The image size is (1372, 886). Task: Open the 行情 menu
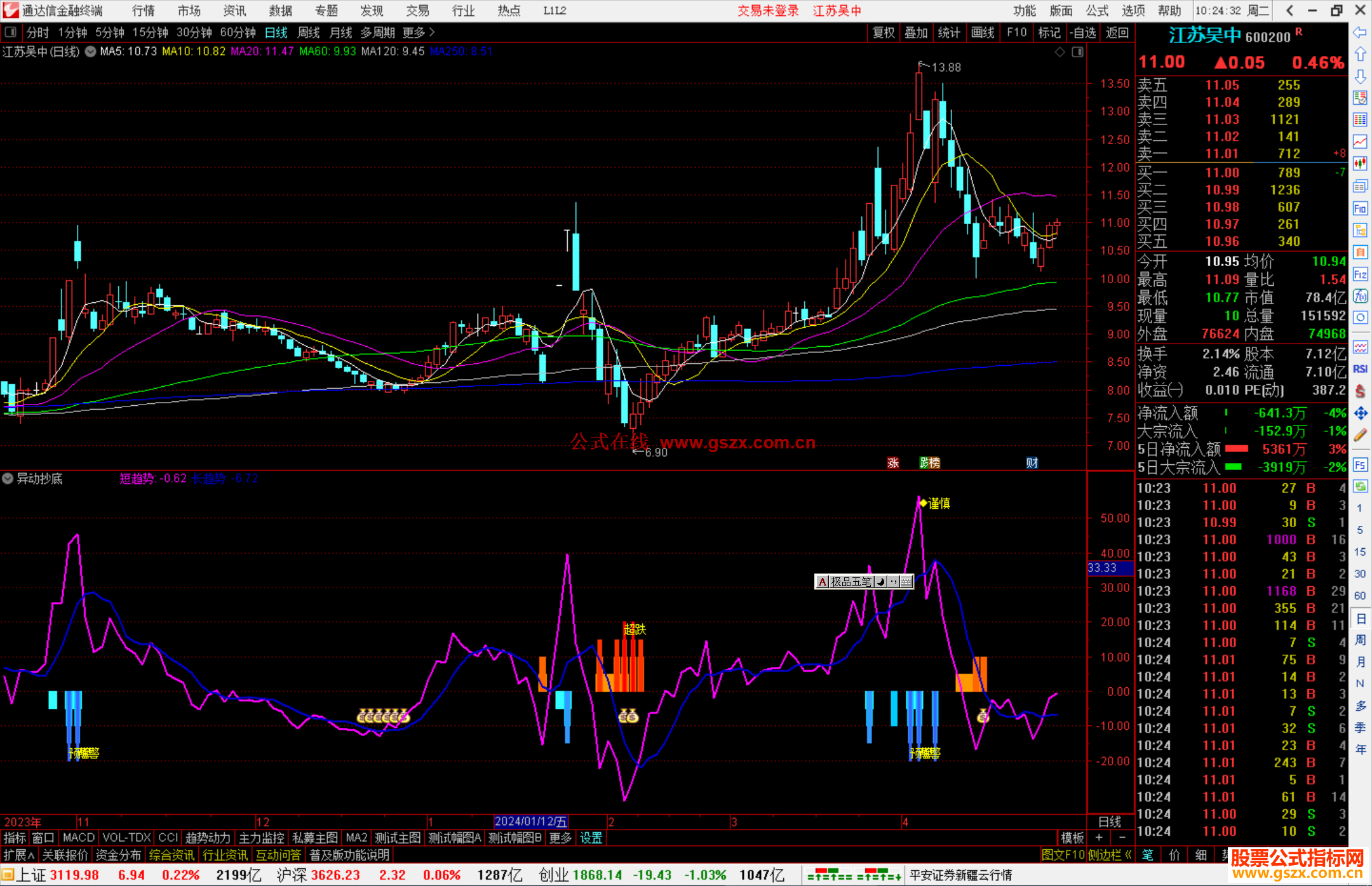tap(144, 11)
